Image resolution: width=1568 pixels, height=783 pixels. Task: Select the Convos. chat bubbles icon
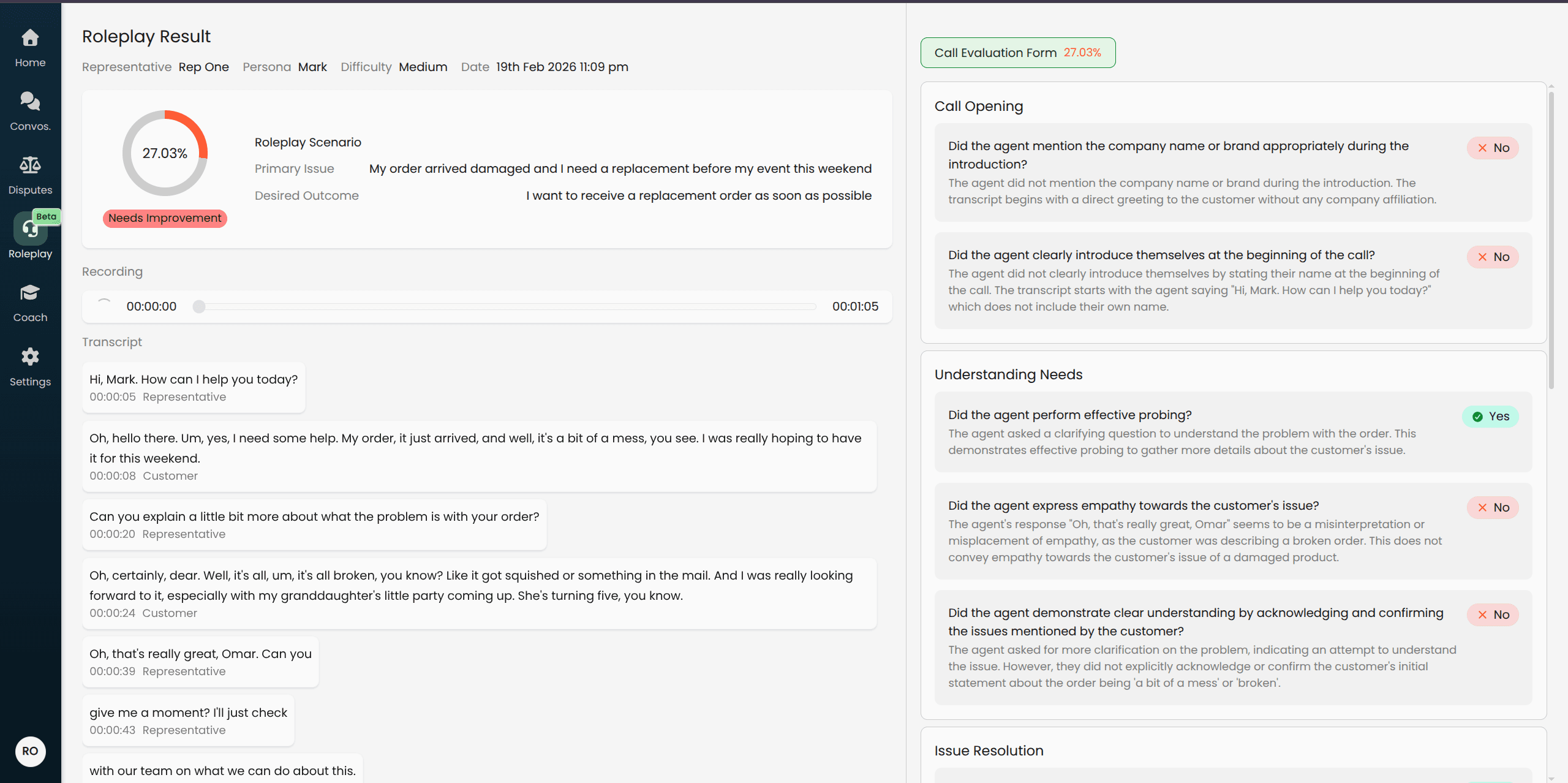coord(30,102)
